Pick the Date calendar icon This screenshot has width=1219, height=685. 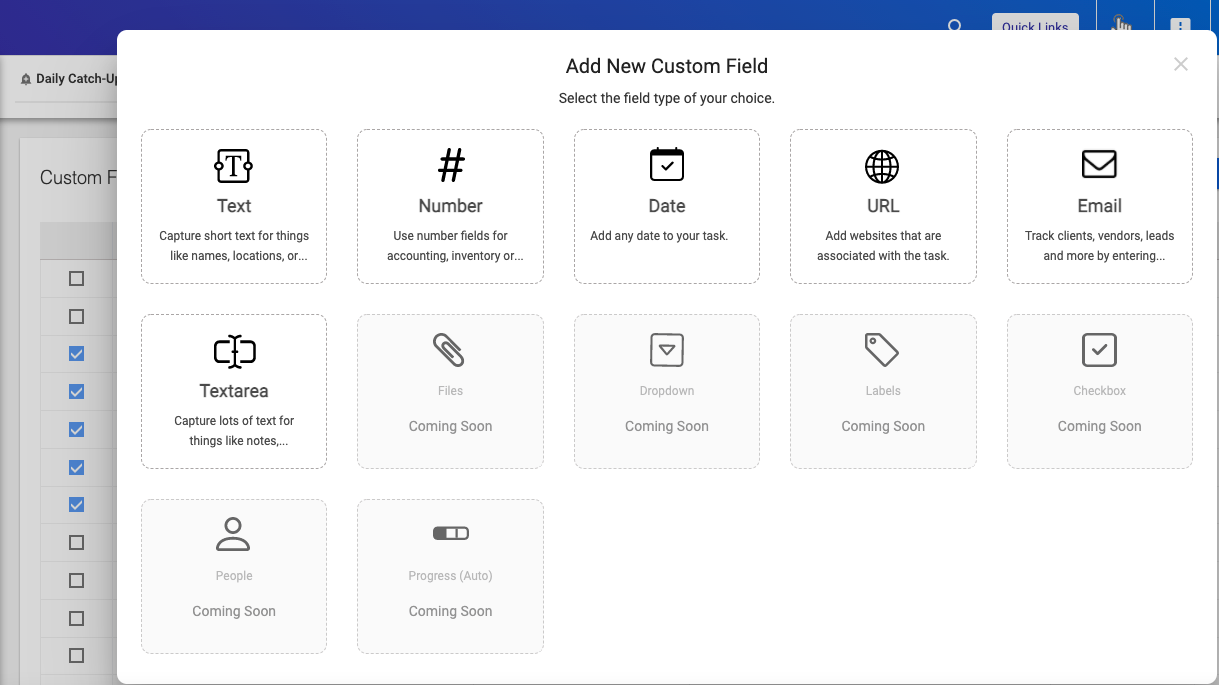coord(667,165)
